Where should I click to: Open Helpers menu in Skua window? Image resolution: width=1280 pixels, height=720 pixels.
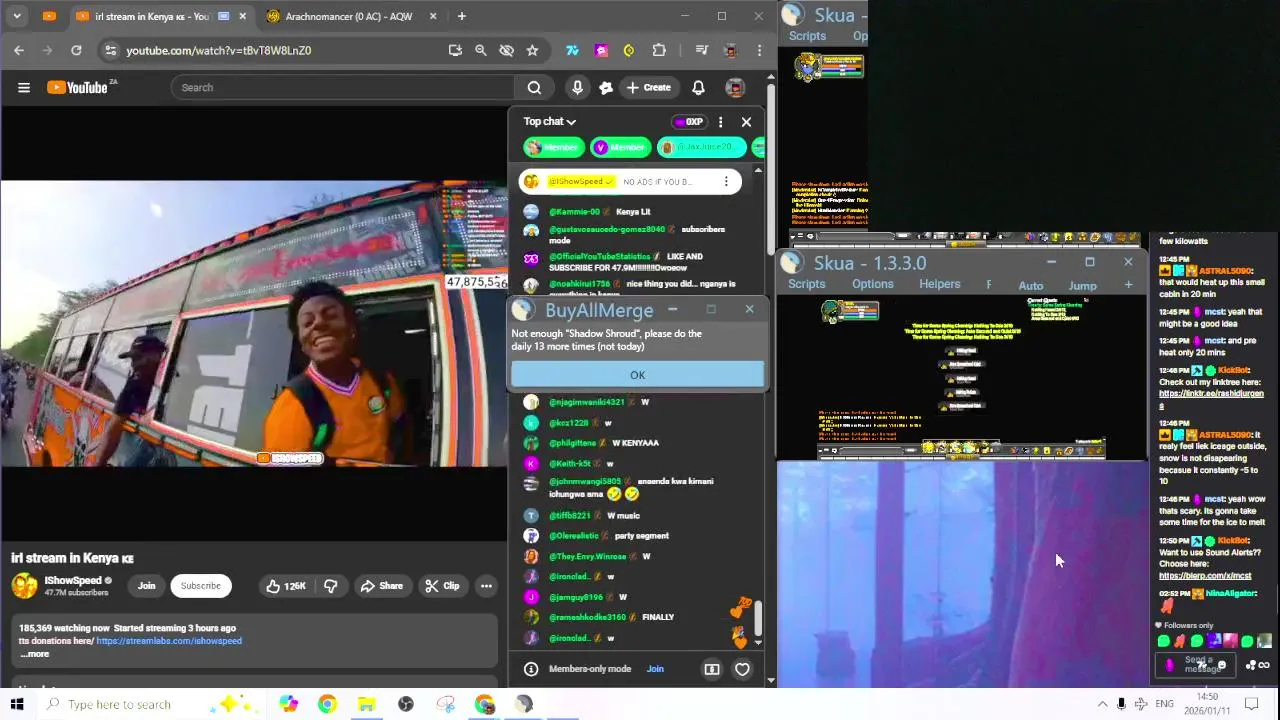(x=939, y=284)
